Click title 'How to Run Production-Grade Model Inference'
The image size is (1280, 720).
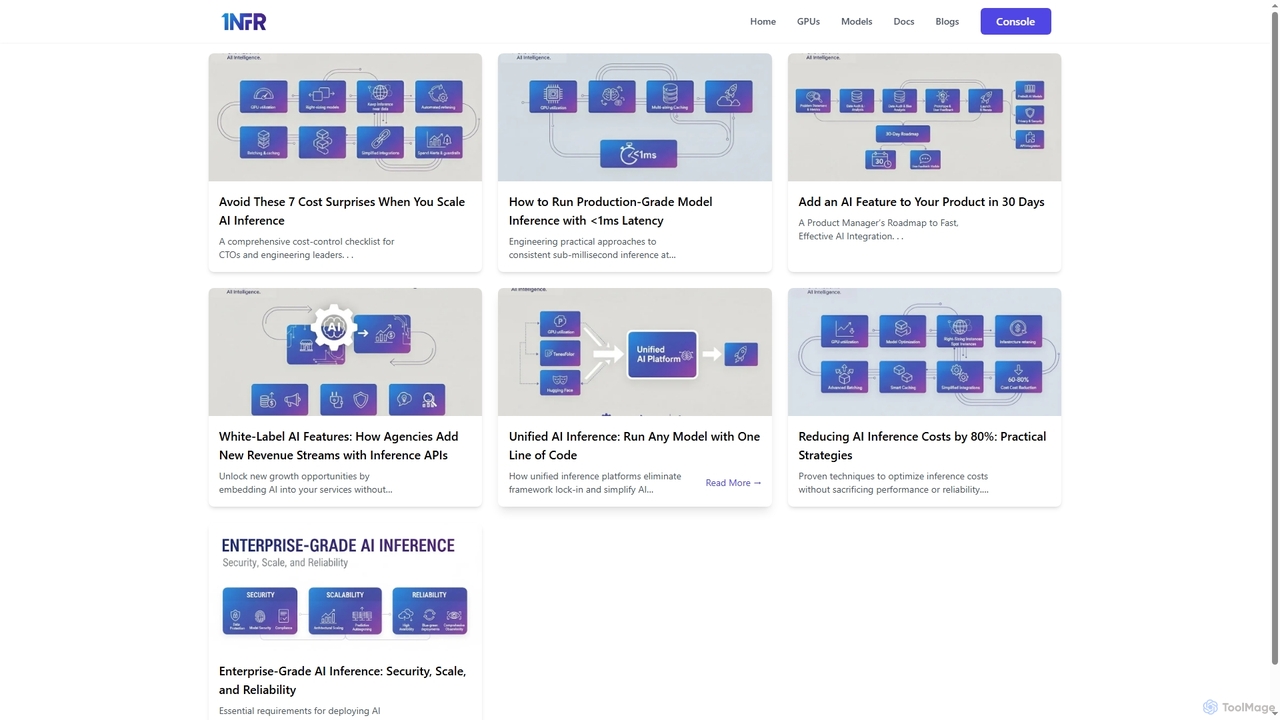click(x=610, y=211)
